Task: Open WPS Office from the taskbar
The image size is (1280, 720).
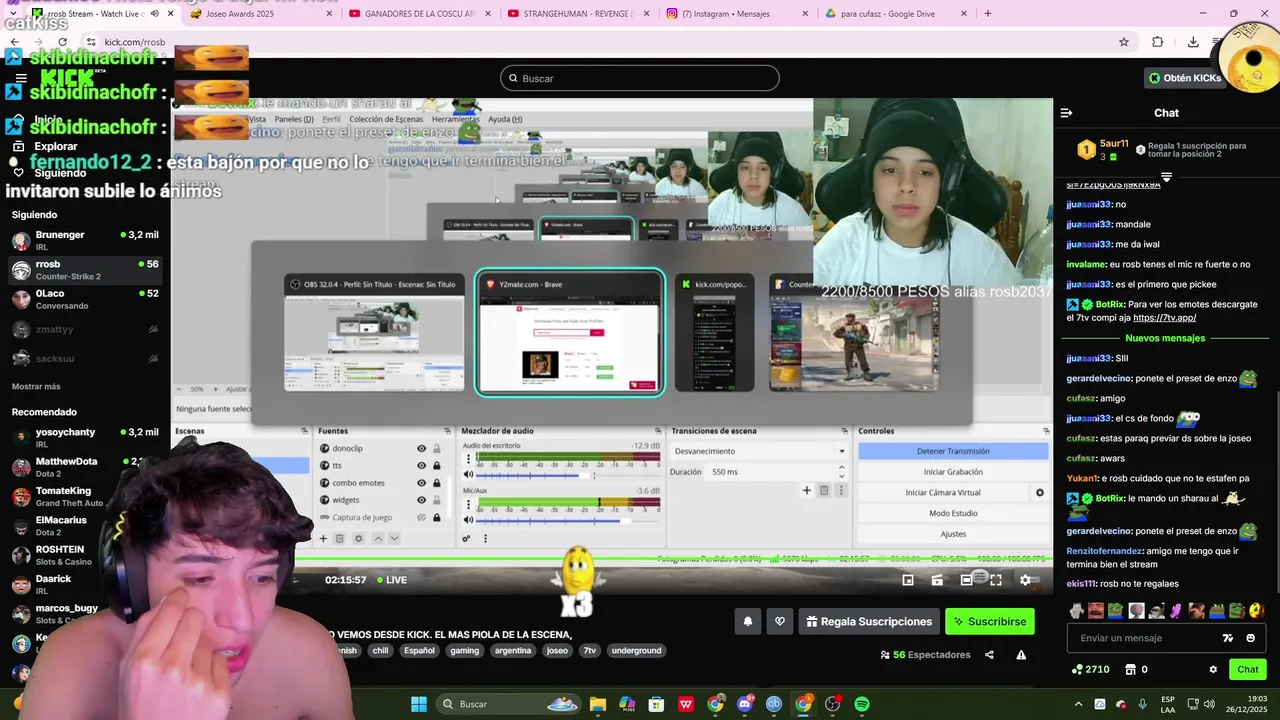Action: tap(686, 704)
